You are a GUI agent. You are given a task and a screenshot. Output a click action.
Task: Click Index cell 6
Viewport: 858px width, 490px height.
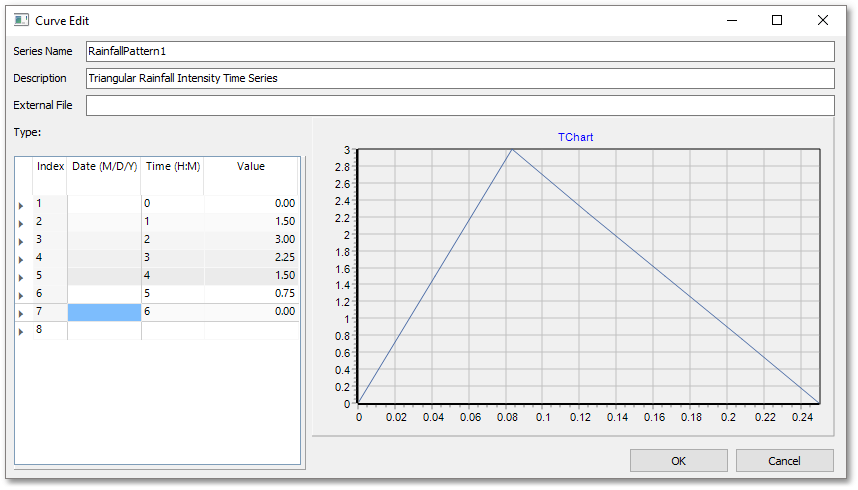coord(50,293)
